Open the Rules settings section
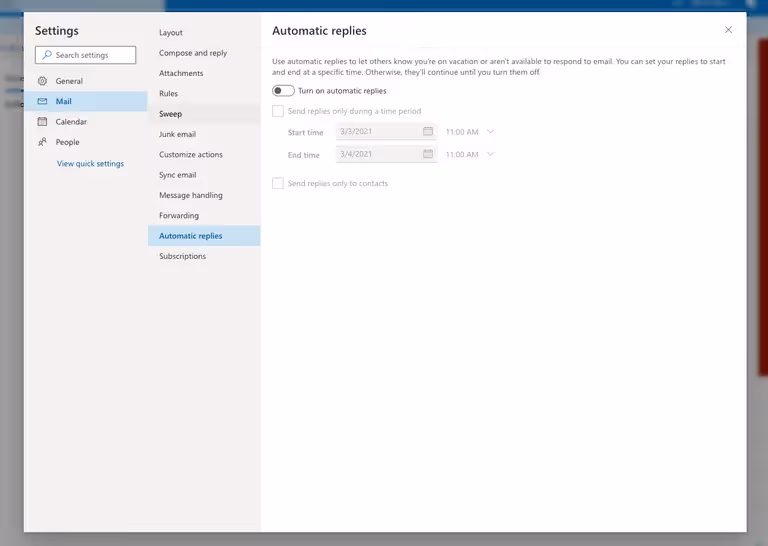Screen dimensions: 768x546 coord(168,94)
